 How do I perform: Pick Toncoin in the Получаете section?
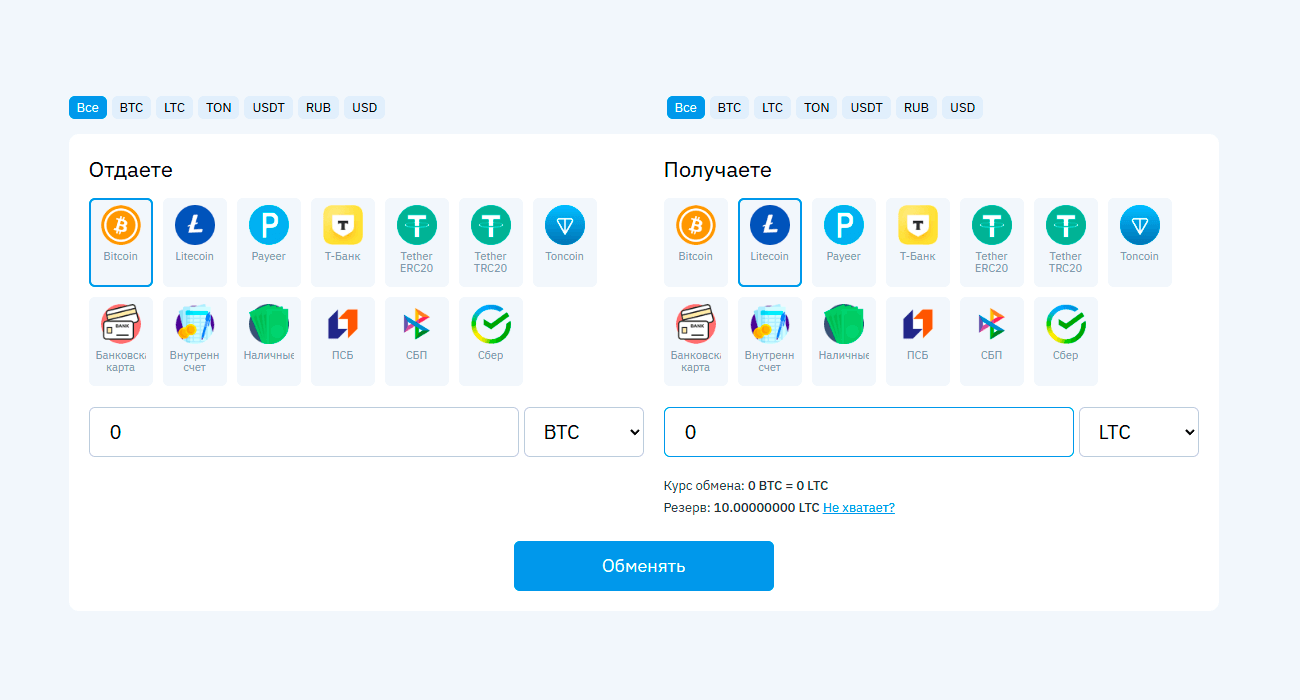[x=1140, y=243]
